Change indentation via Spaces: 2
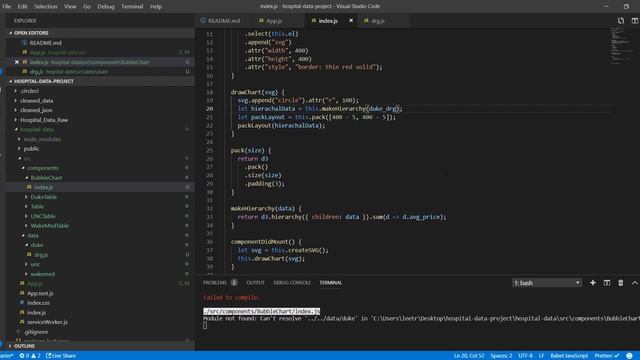 point(501,356)
